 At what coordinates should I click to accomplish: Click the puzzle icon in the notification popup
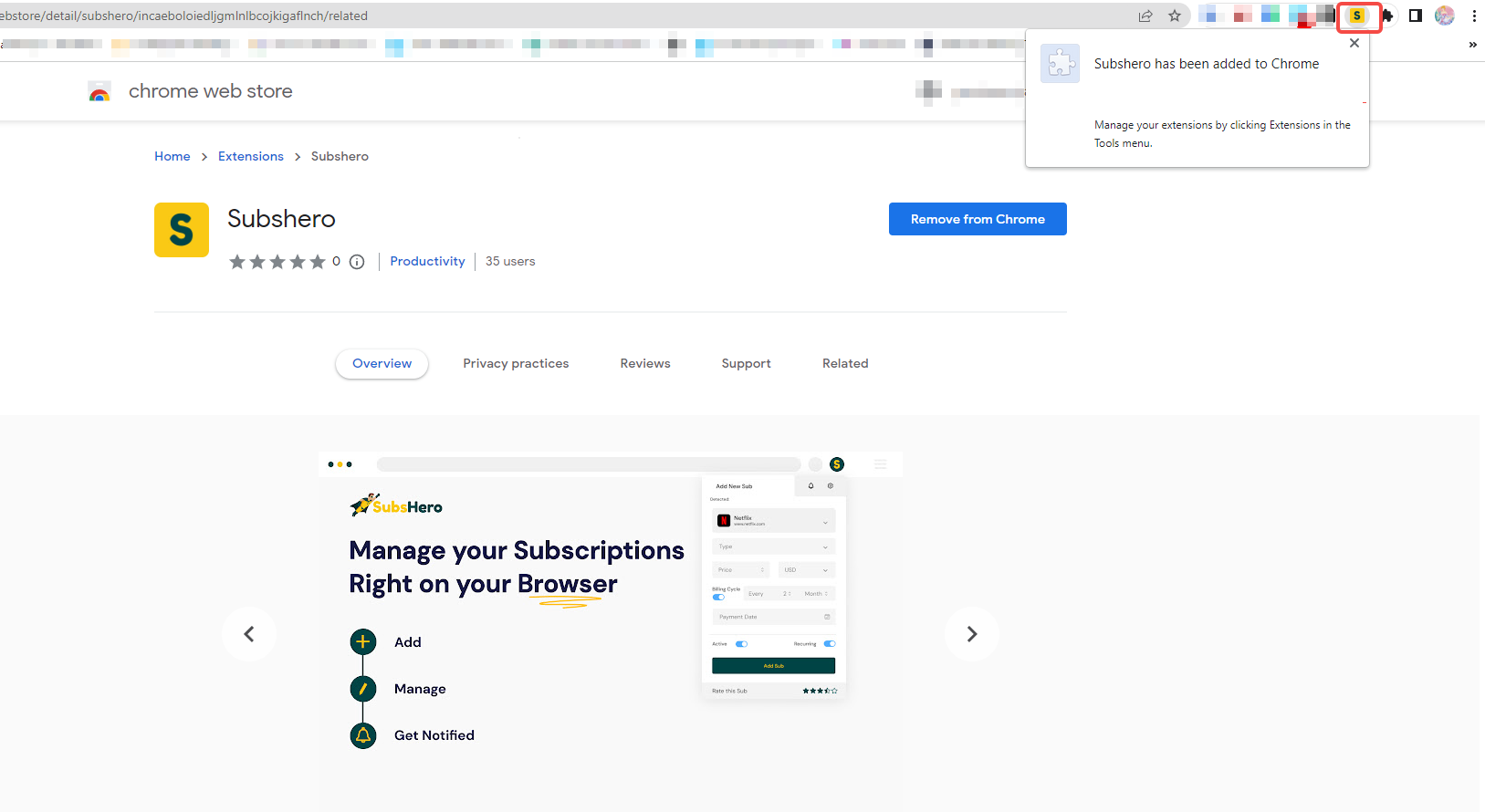click(1061, 64)
